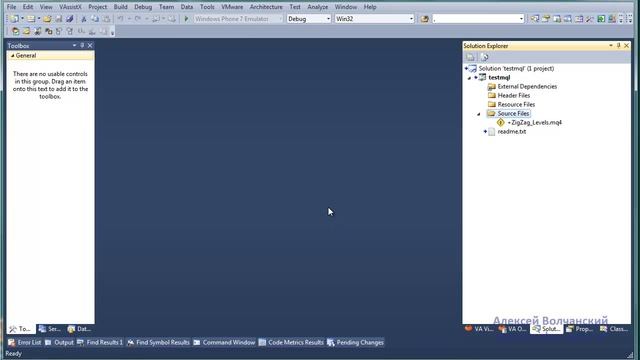640x360 pixels.
Task: Open the Edit menu
Action: coord(28,7)
